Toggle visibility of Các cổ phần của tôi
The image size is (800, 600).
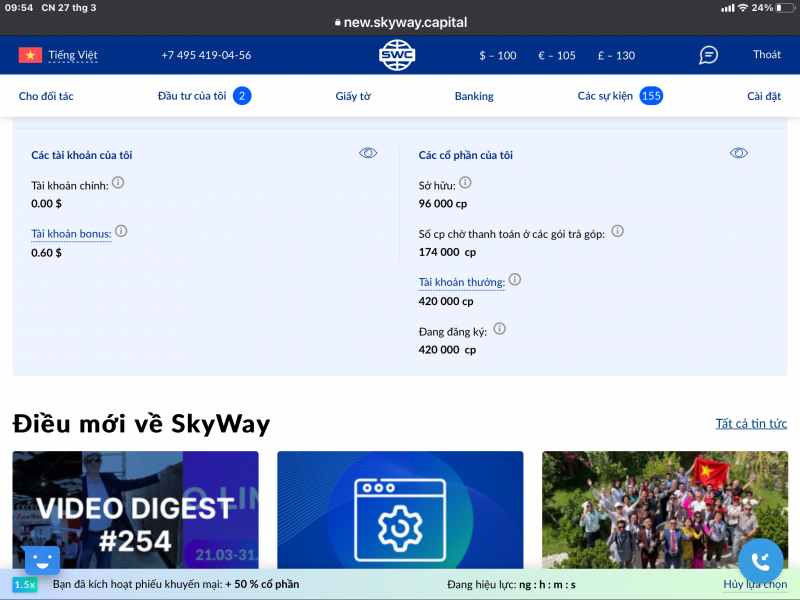click(x=738, y=153)
